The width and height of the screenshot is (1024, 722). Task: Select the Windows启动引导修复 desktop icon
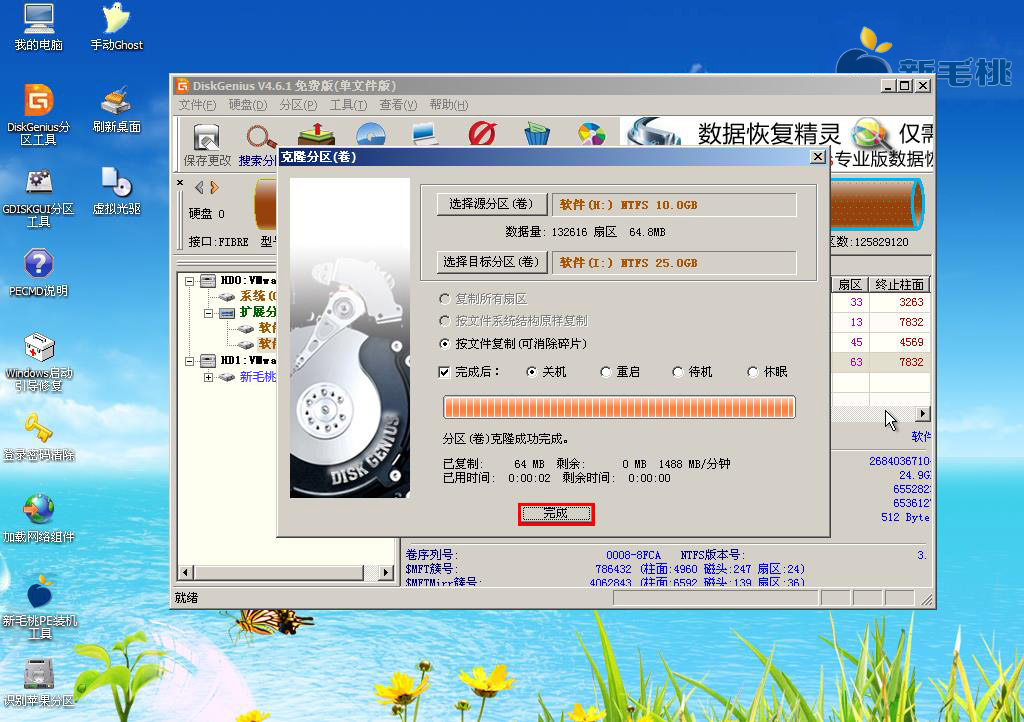tap(39, 362)
